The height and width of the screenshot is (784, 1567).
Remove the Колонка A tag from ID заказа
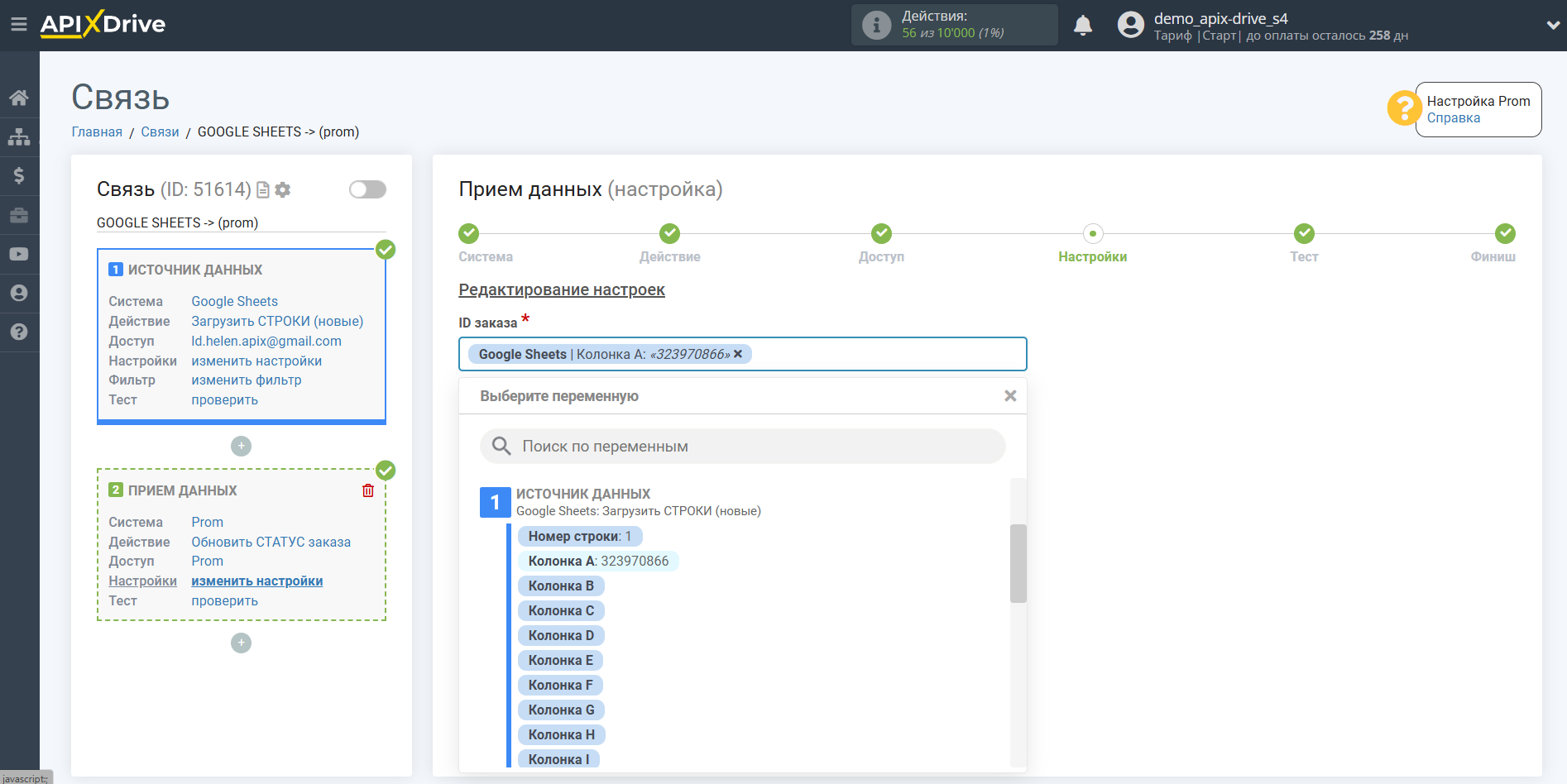pyautogui.click(x=738, y=354)
